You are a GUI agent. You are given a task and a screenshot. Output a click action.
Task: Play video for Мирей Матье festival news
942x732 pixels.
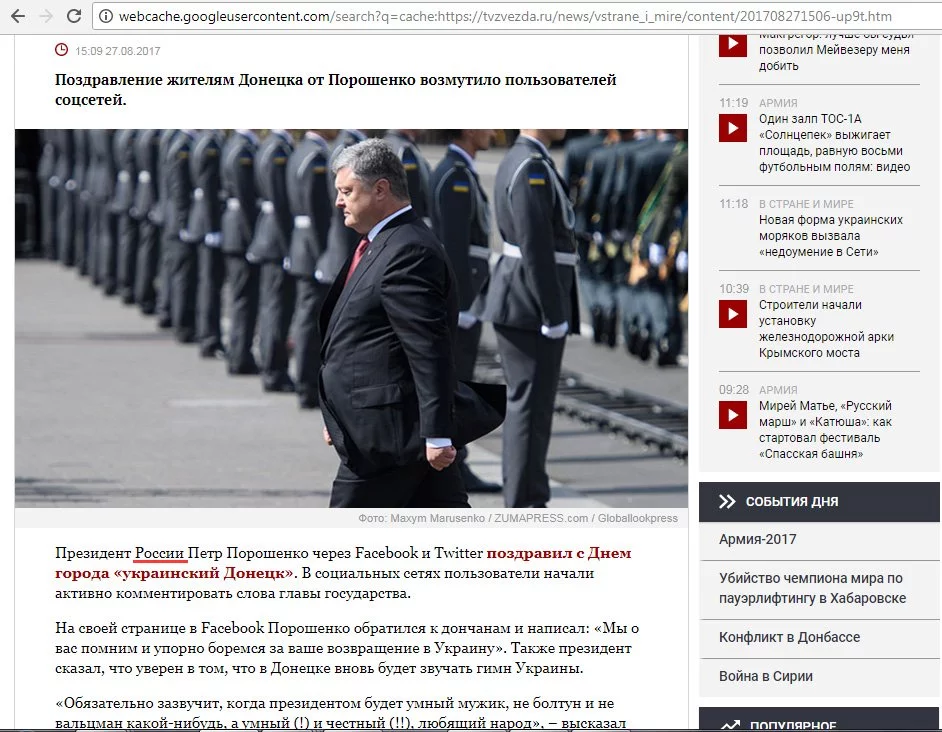coord(732,415)
